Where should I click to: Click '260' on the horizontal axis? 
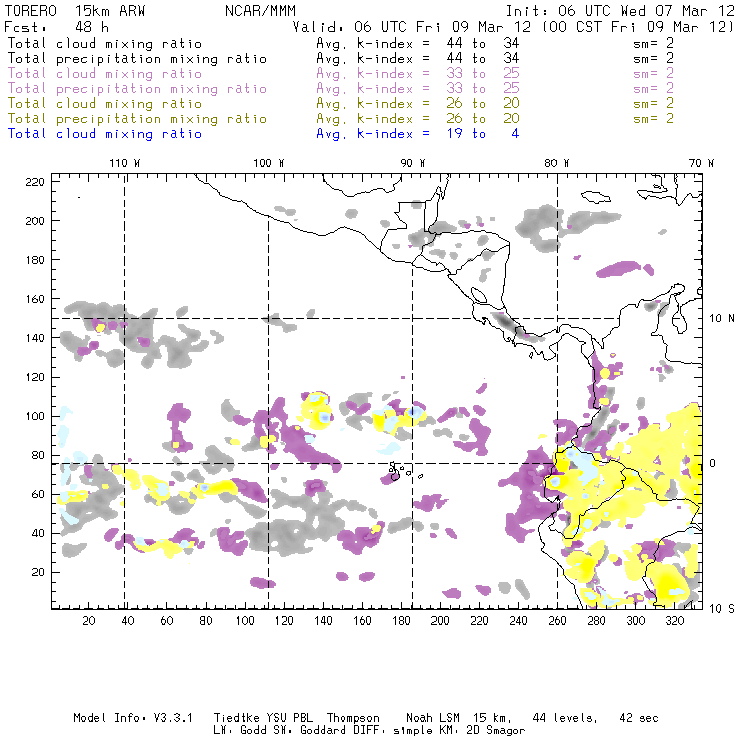[557, 621]
